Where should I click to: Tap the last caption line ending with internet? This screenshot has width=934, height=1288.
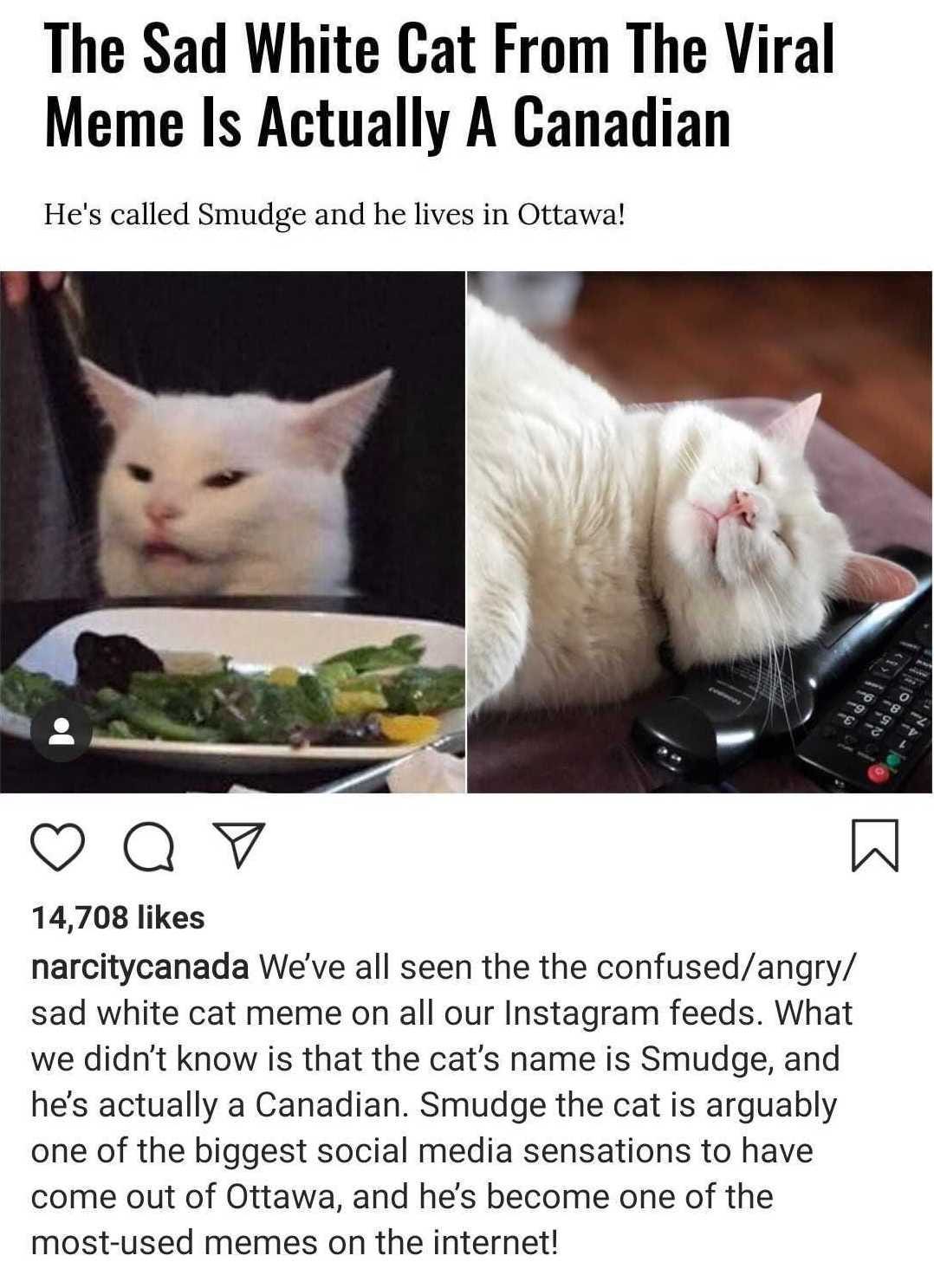click(295, 1242)
